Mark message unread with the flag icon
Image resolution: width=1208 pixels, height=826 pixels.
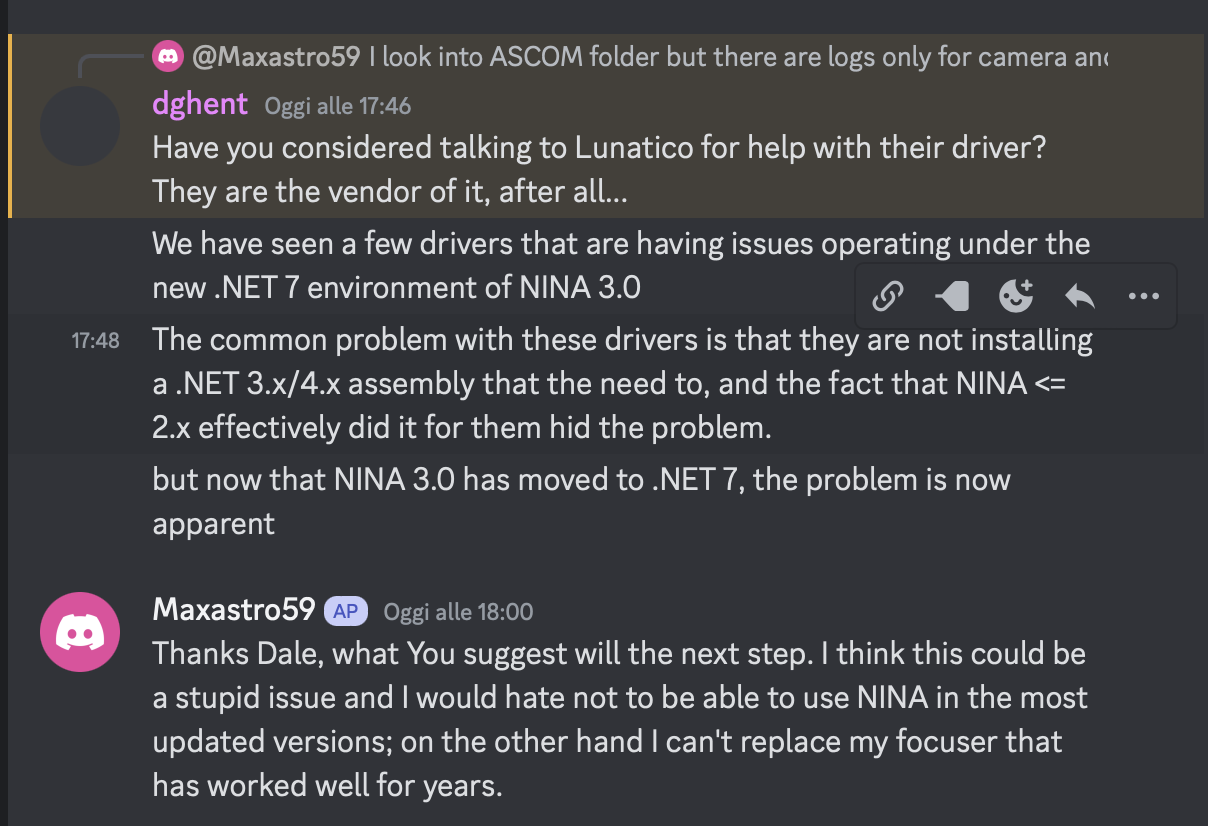pos(951,296)
